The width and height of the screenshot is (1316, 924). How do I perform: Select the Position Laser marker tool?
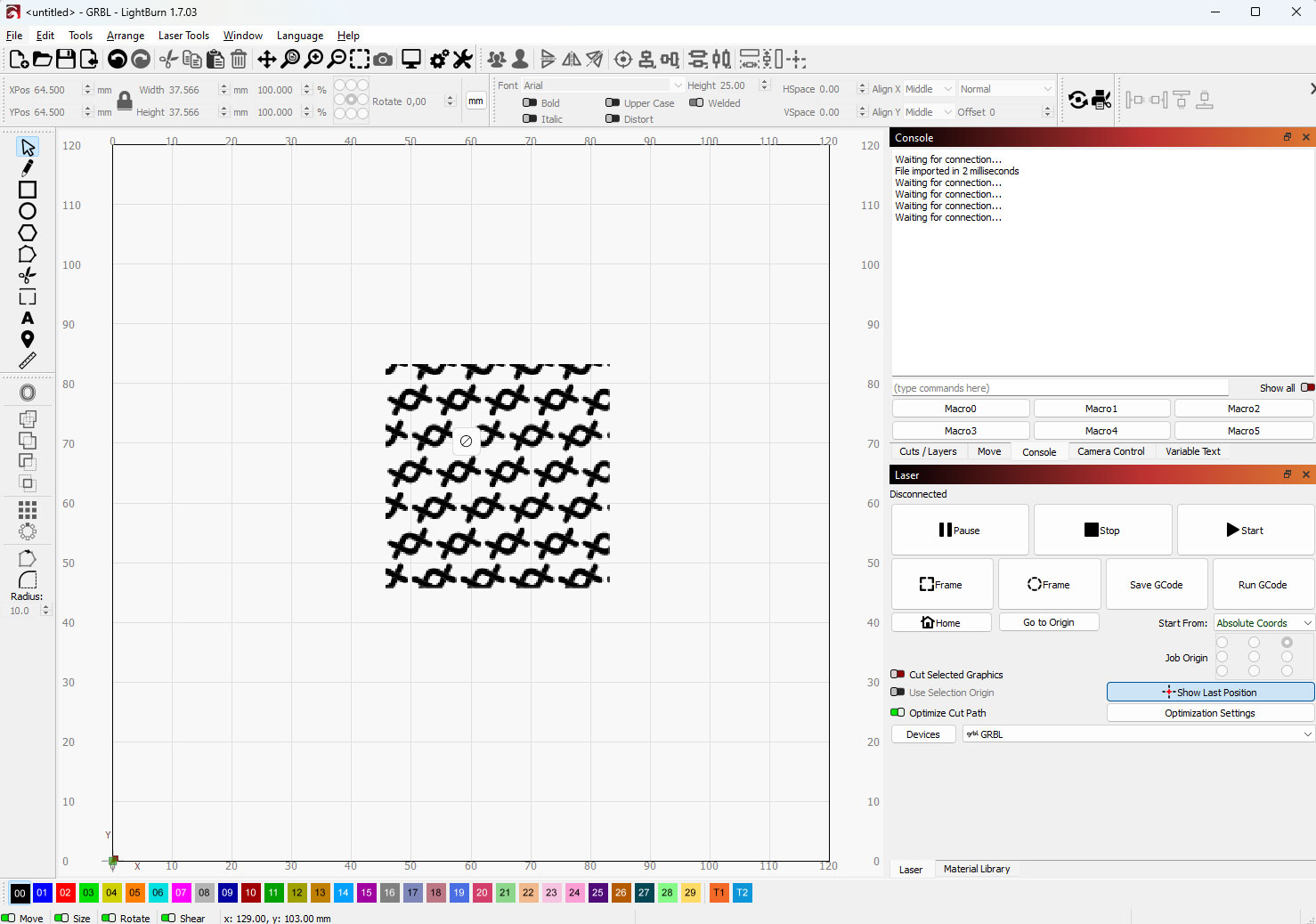pos(28,339)
